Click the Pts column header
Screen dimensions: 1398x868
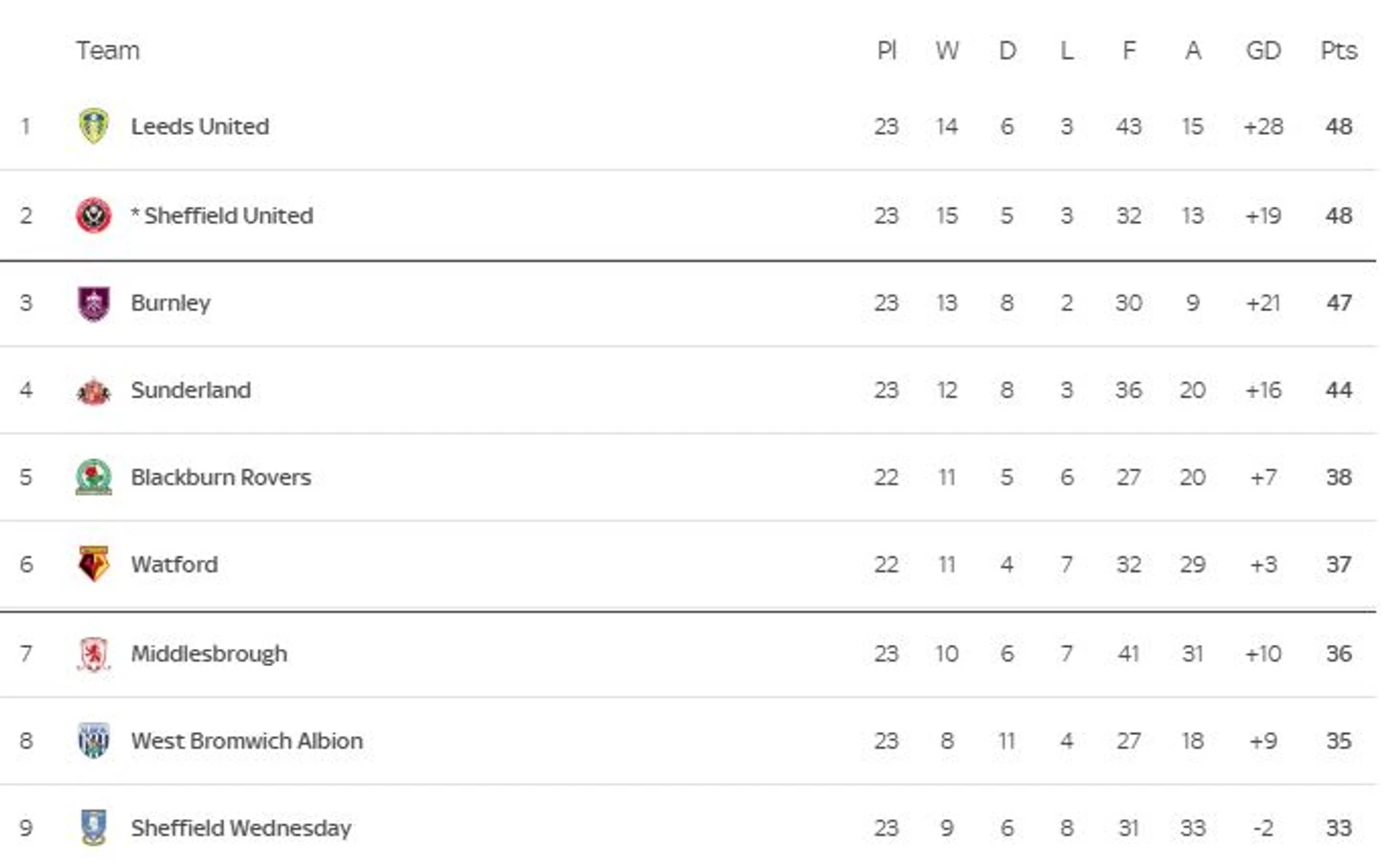1339,51
